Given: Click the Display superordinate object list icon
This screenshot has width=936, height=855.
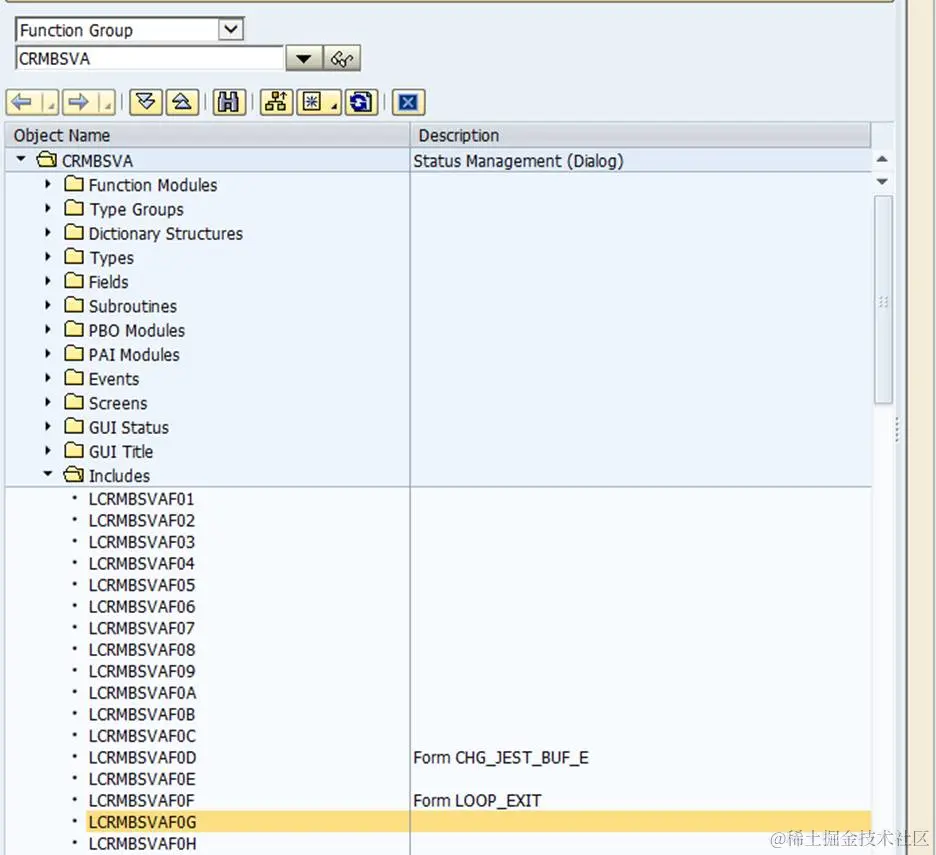Looking at the screenshot, I should [276, 103].
